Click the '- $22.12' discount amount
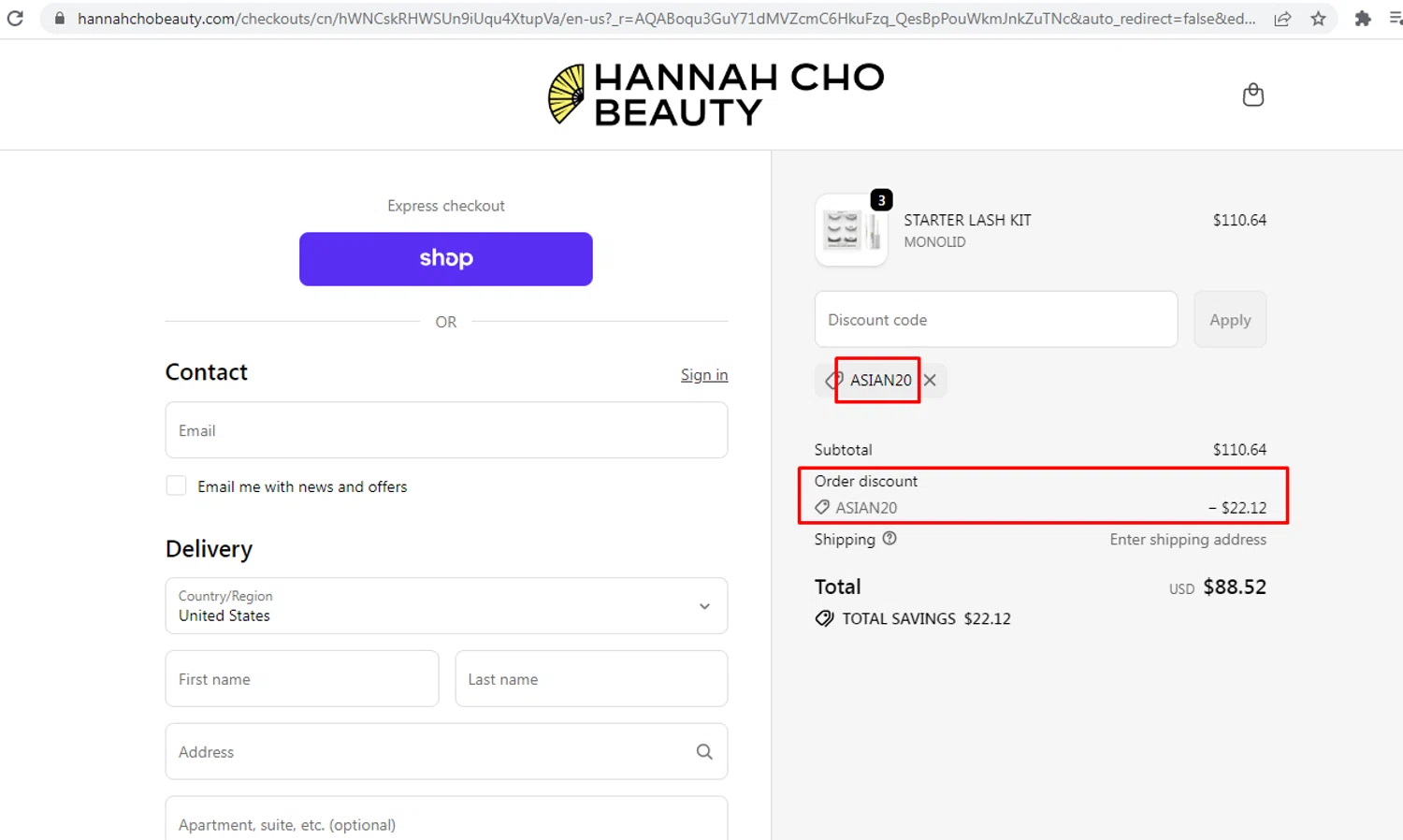 click(1237, 507)
